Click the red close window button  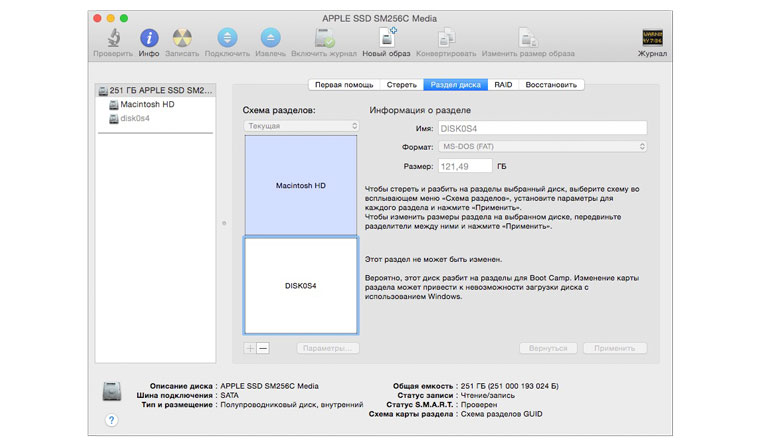click(97, 18)
